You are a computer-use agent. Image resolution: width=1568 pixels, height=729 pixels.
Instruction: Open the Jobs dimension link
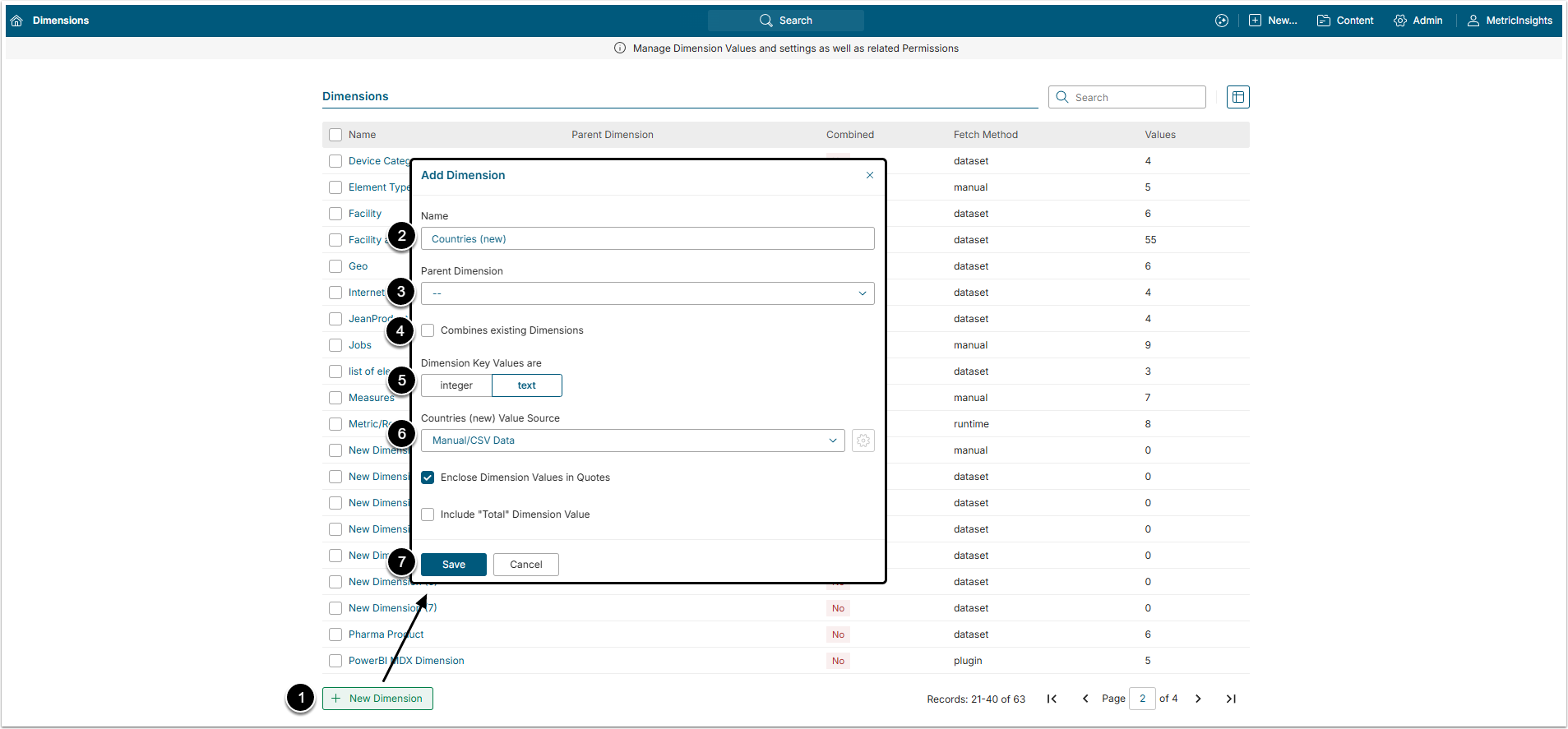coord(360,345)
